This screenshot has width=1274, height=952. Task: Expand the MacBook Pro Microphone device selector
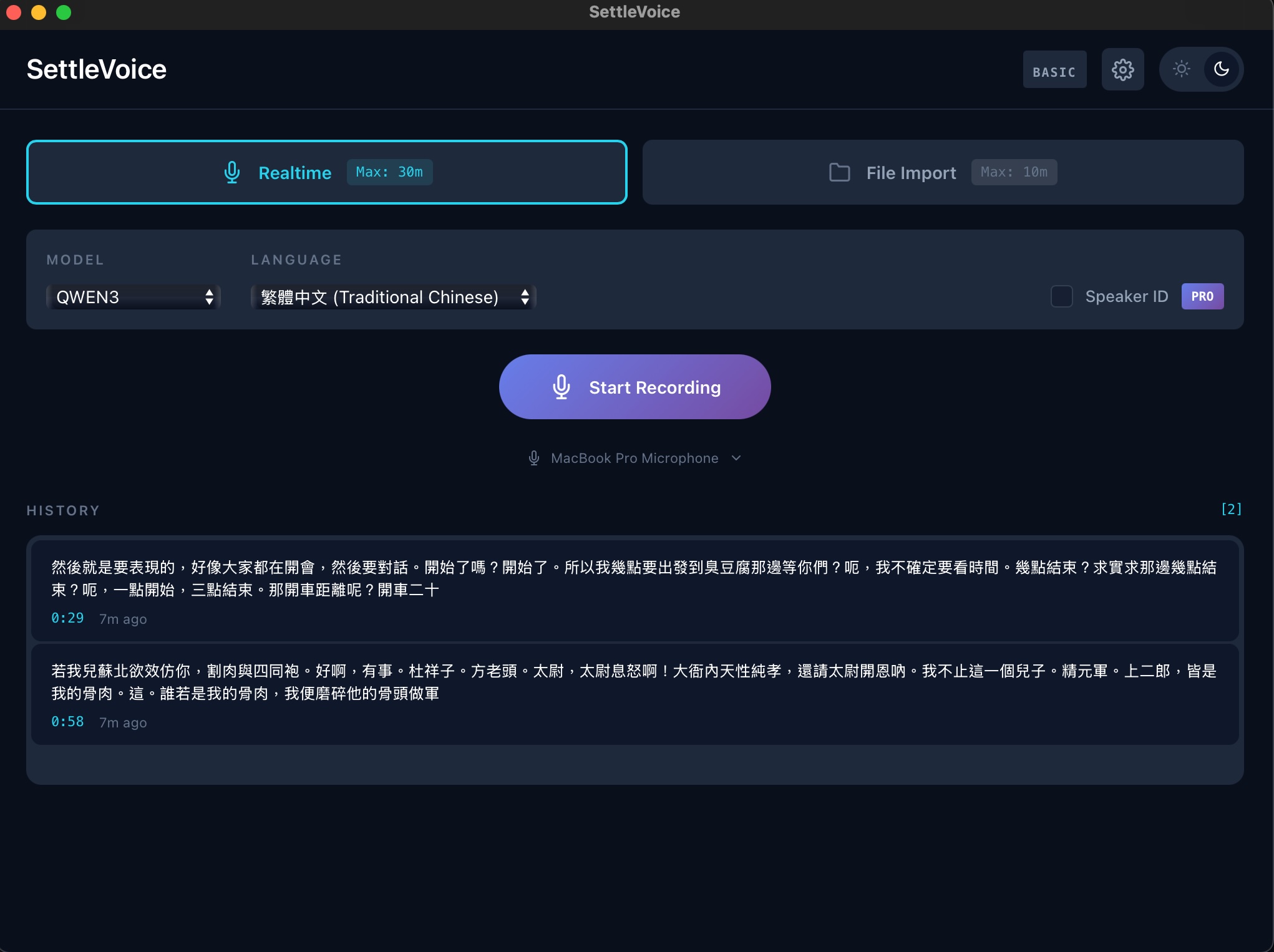pos(736,457)
